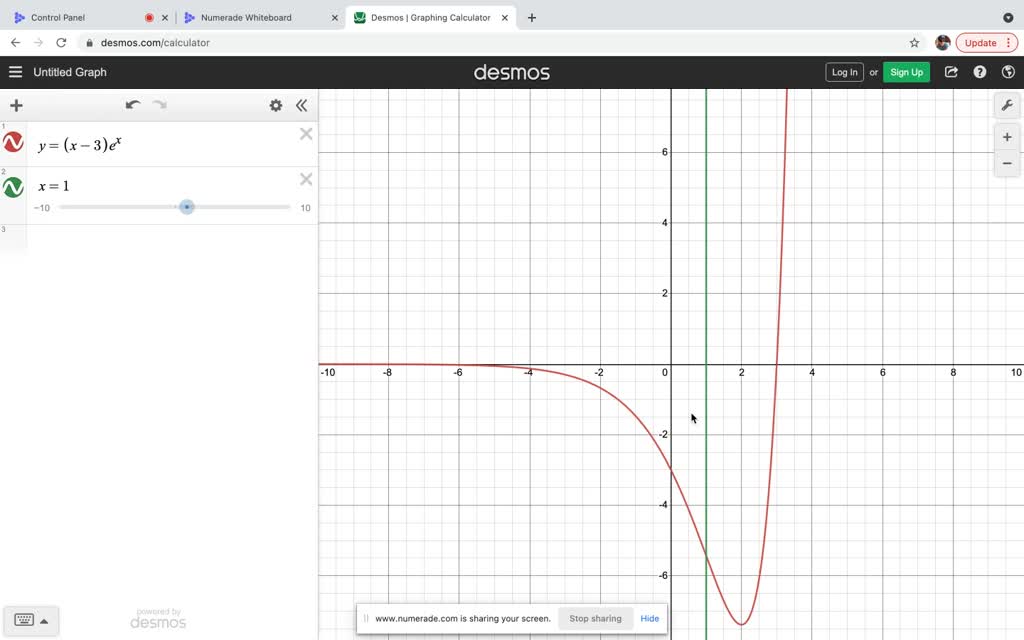Click the undo arrow icon

point(133,104)
